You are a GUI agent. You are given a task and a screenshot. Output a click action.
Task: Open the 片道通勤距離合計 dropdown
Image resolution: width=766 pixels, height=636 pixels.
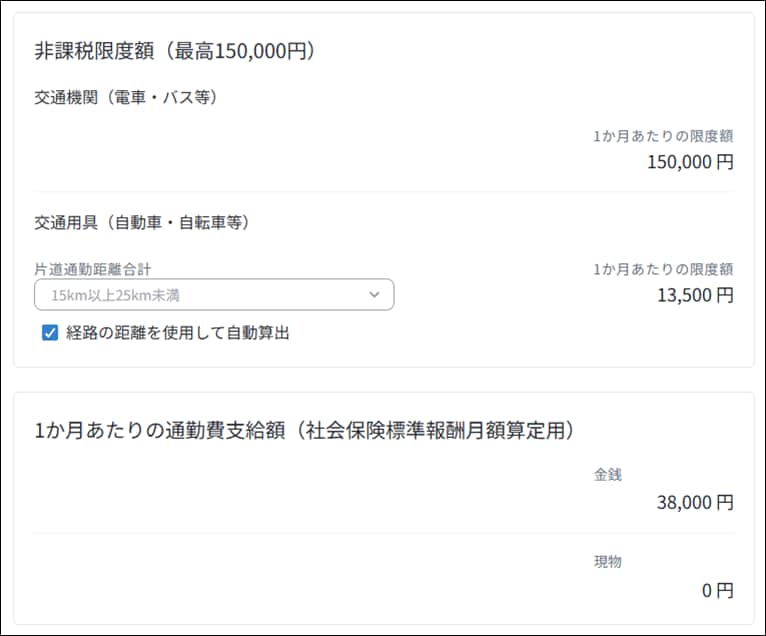pyautogui.click(x=213, y=294)
